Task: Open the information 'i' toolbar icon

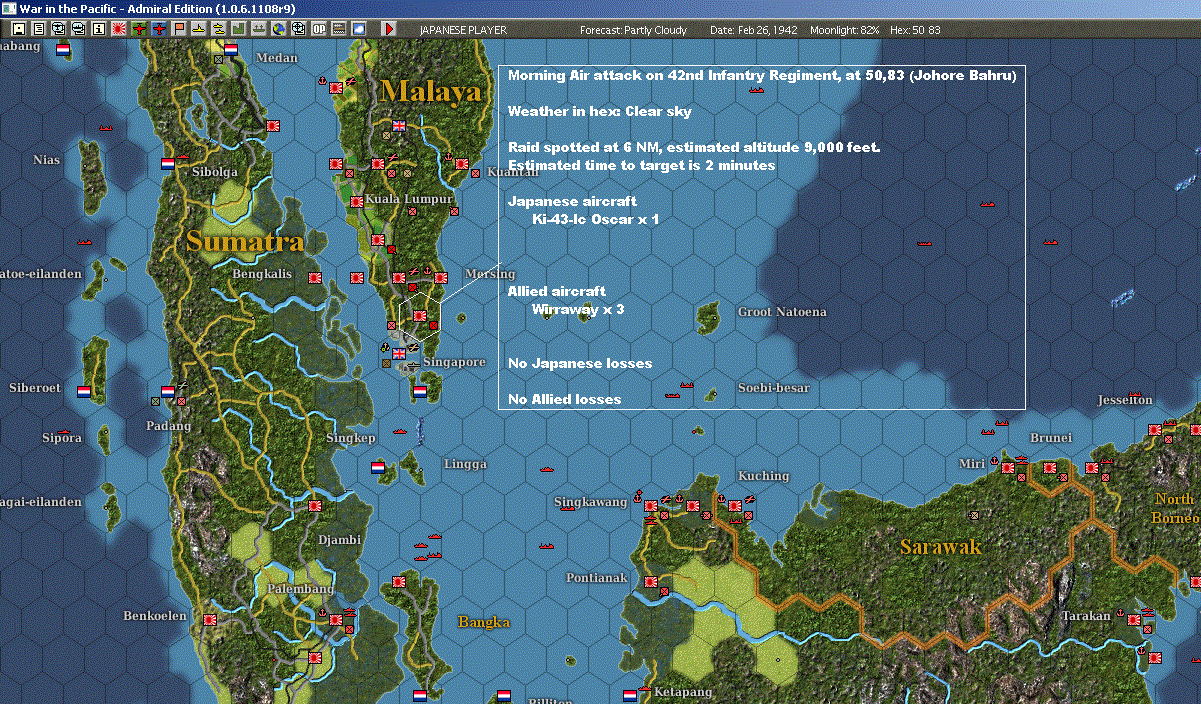Action: 98,30
